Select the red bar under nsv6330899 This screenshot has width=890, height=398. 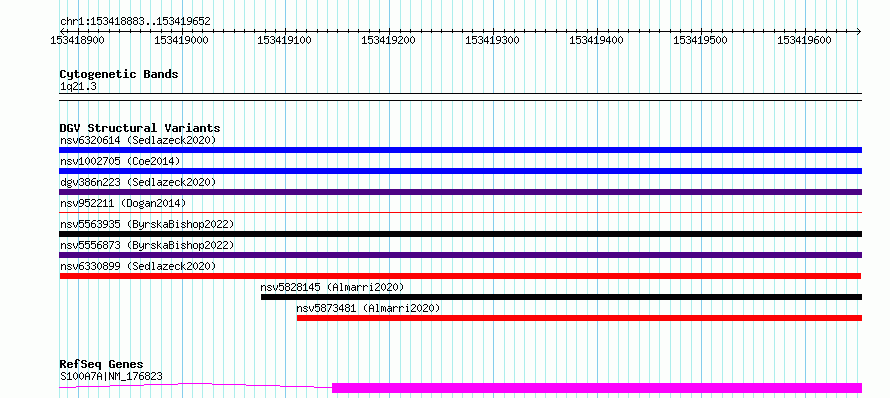coord(460,276)
